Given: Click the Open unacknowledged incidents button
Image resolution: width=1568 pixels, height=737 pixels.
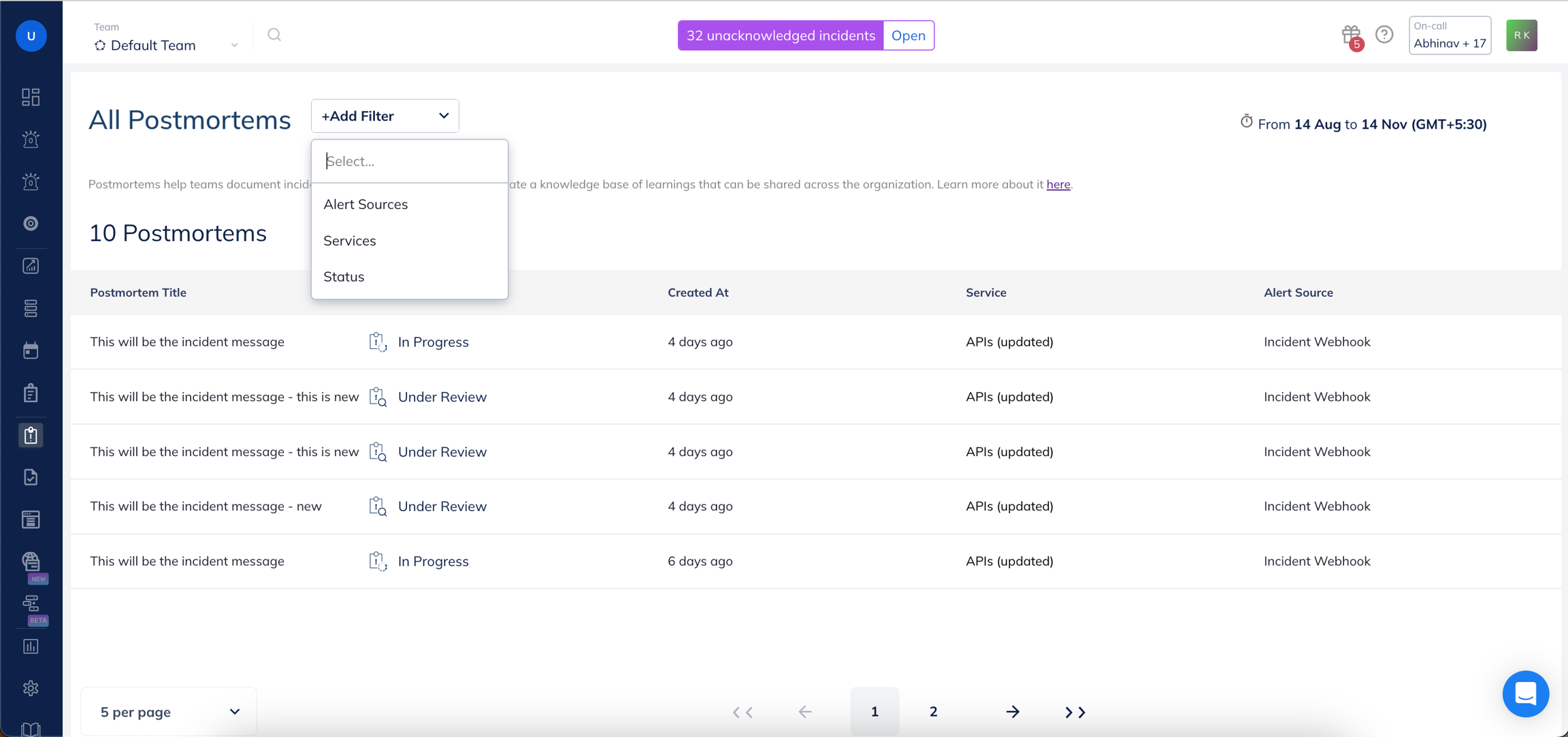Looking at the screenshot, I should (x=908, y=35).
